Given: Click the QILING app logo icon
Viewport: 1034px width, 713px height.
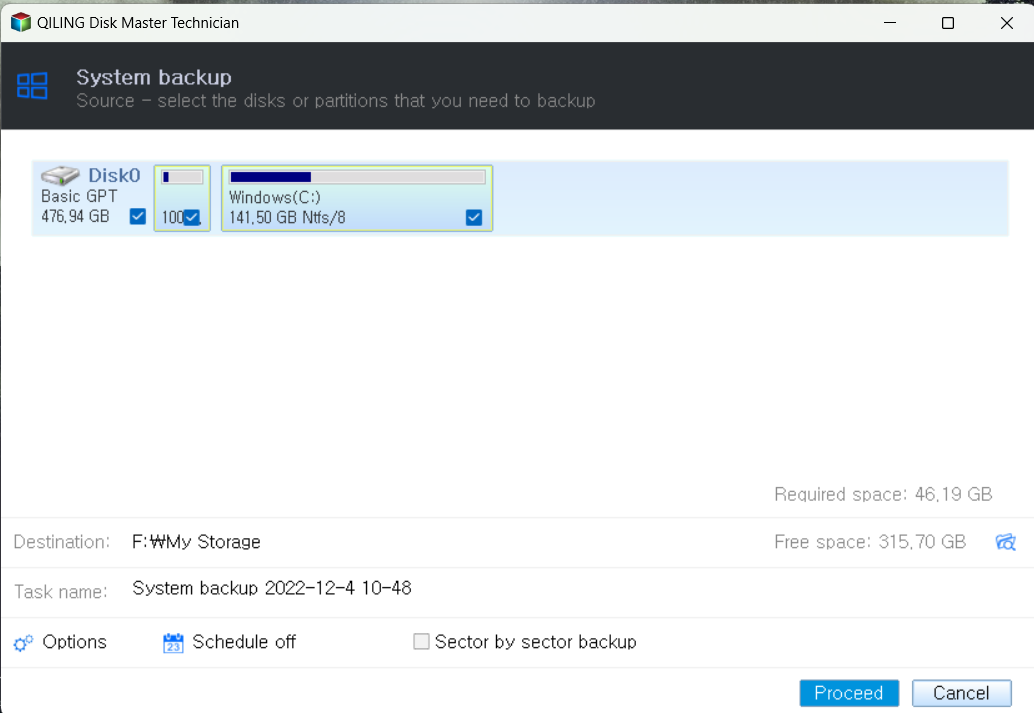Looking at the screenshot, I should [x=21, y=22].
